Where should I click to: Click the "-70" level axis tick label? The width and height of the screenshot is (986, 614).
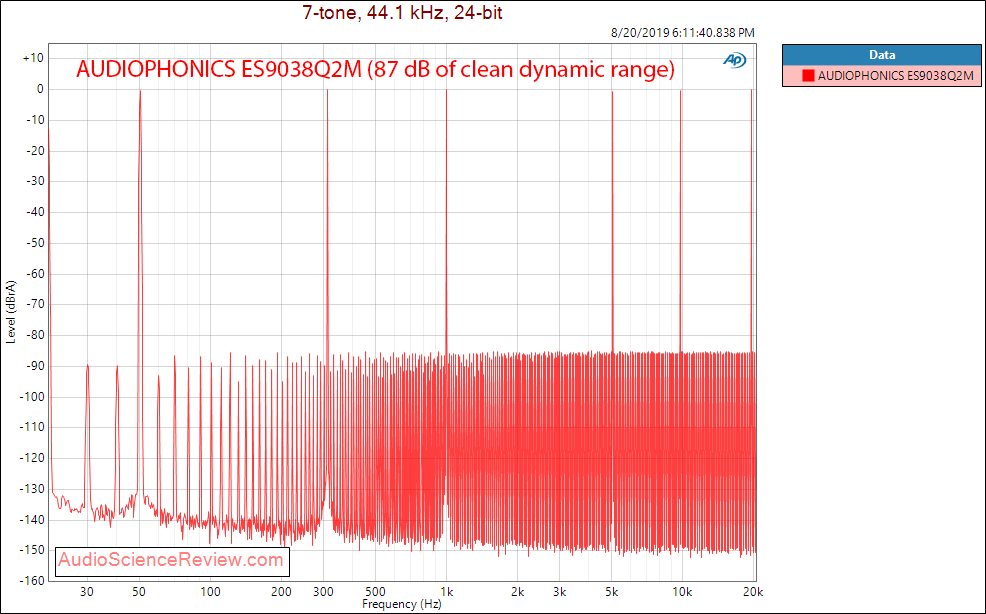(35, 304)
